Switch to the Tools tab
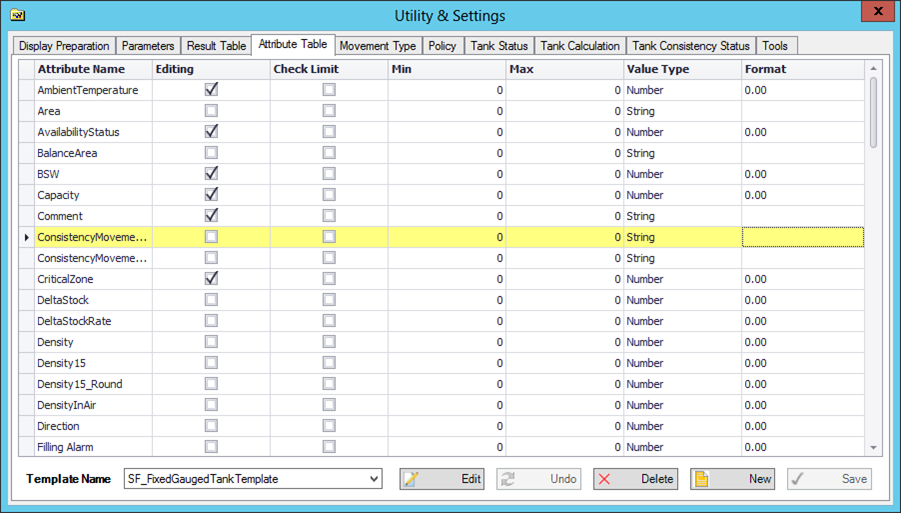Screen dimensions: 901x513 pos(775,46)
